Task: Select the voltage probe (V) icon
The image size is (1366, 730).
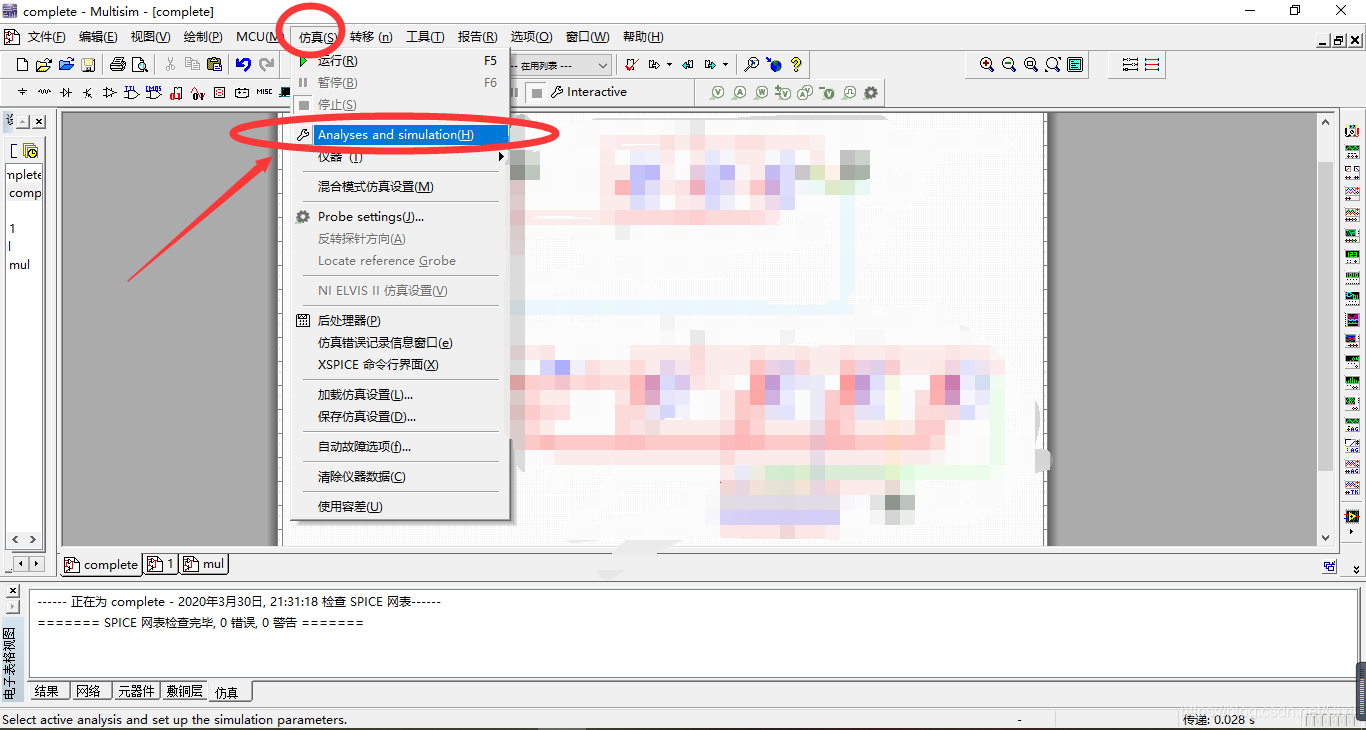Action: [717, 93]
